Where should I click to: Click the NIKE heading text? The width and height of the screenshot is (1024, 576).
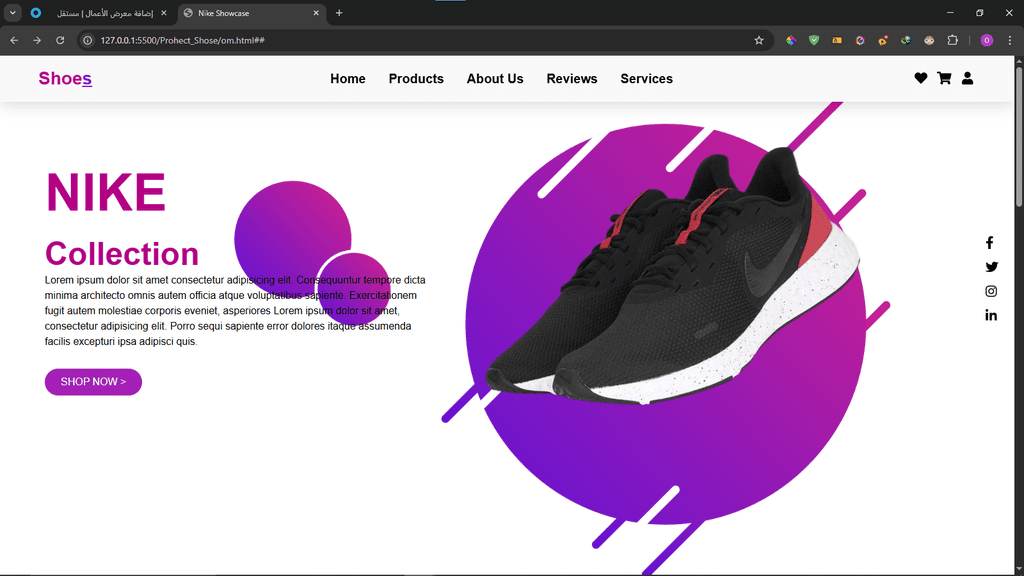pyautogui.click(x=106, y=192)
